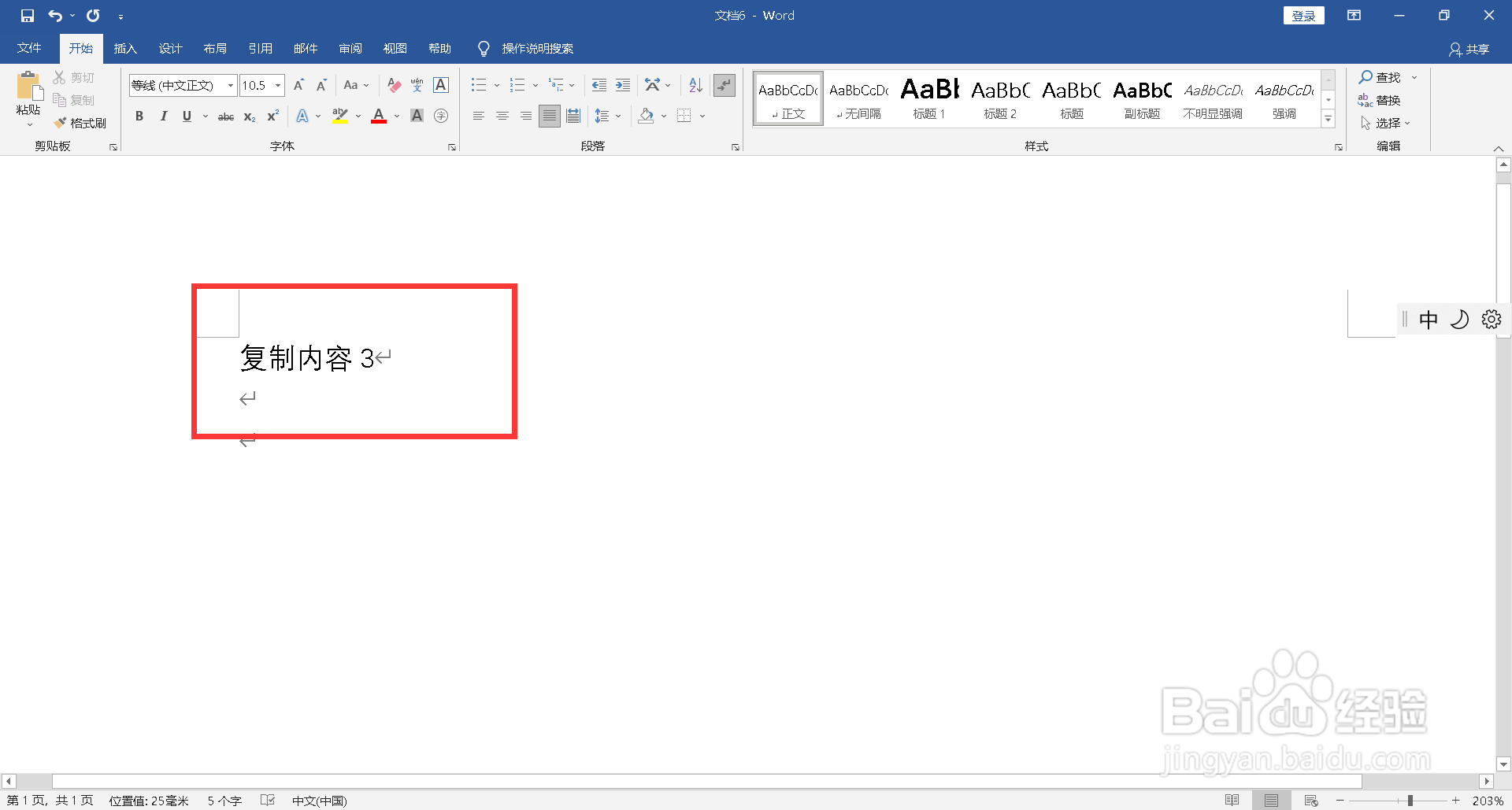Decrease font size with the shrink font icon
The image size is (1512, 810).
tap(321, 85)
